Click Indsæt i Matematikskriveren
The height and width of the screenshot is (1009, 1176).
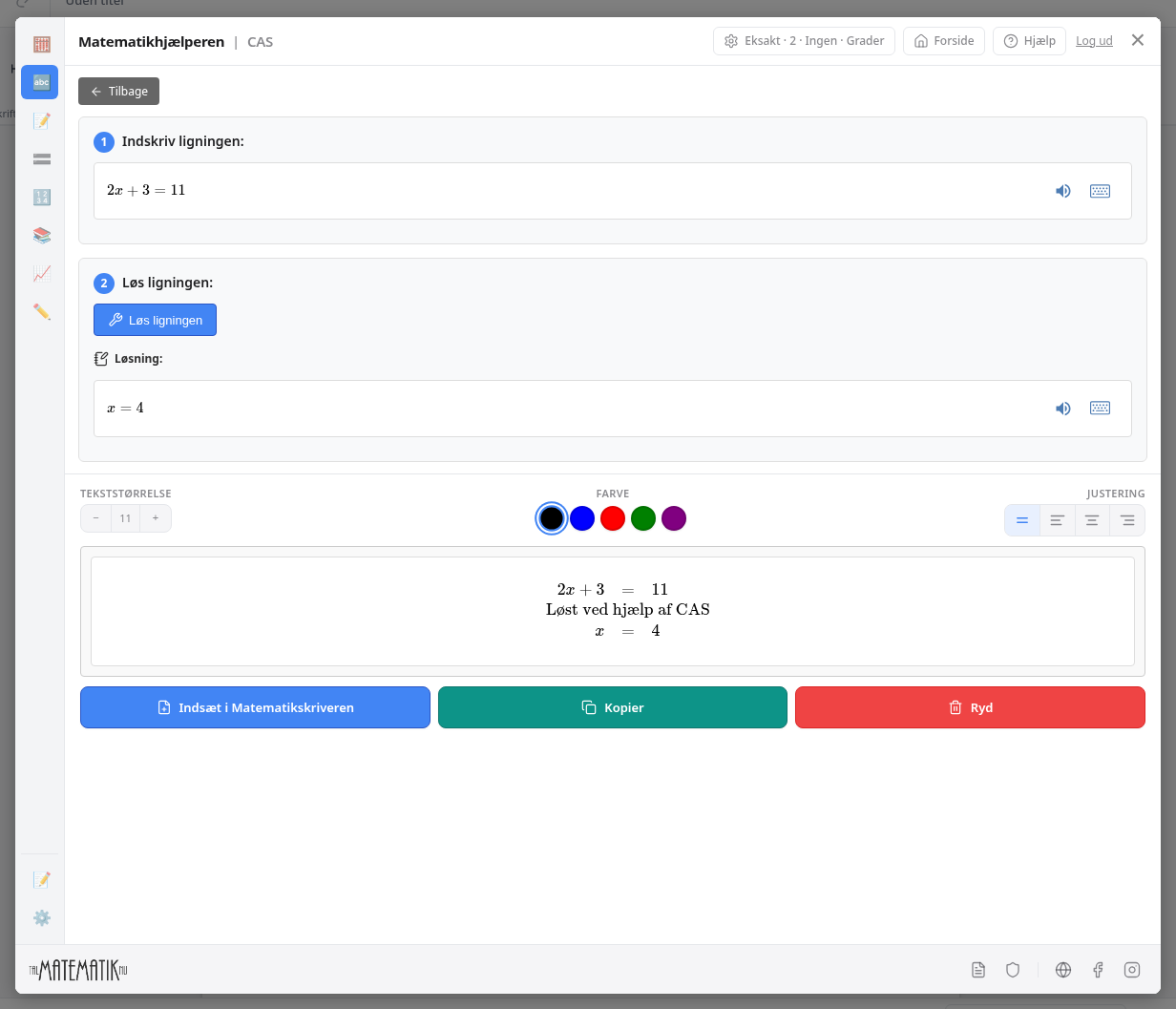coord(255,707)
